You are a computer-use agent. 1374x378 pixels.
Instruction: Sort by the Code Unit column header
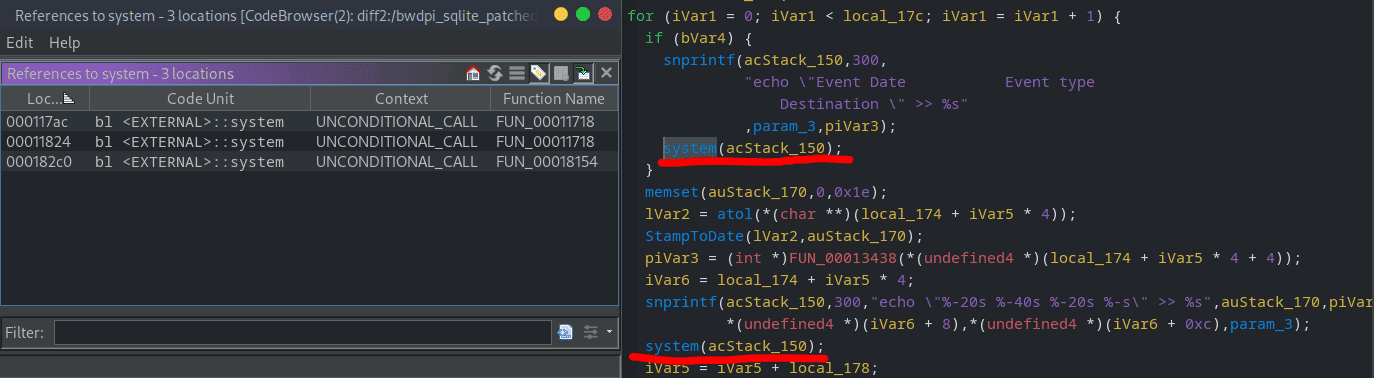coord(200,99)
